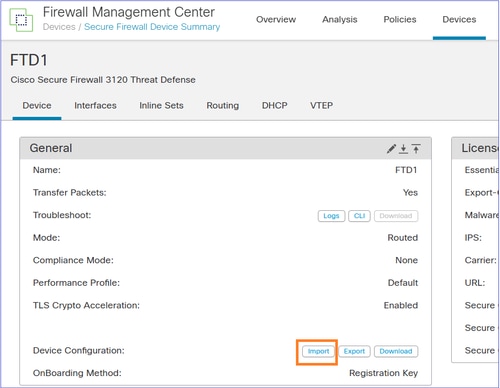This screenshot has width=500, height=388.
Task: Follow the Secure Firewall Device Summary breadcrumb link
Action: point(152,27)
